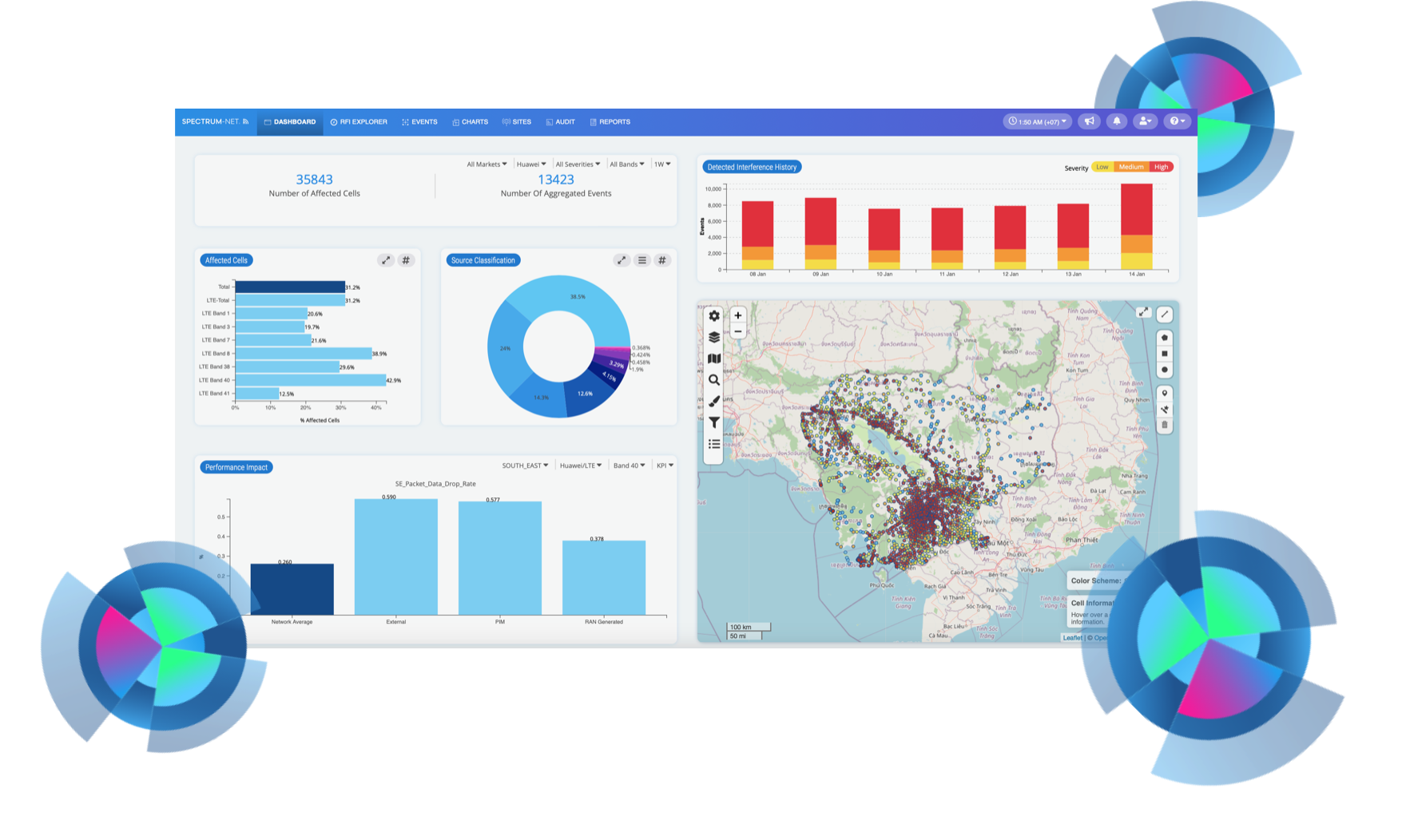Click the 13423 aggregated events number
Screen dimensions: 1406x840
tap(556, 180)
